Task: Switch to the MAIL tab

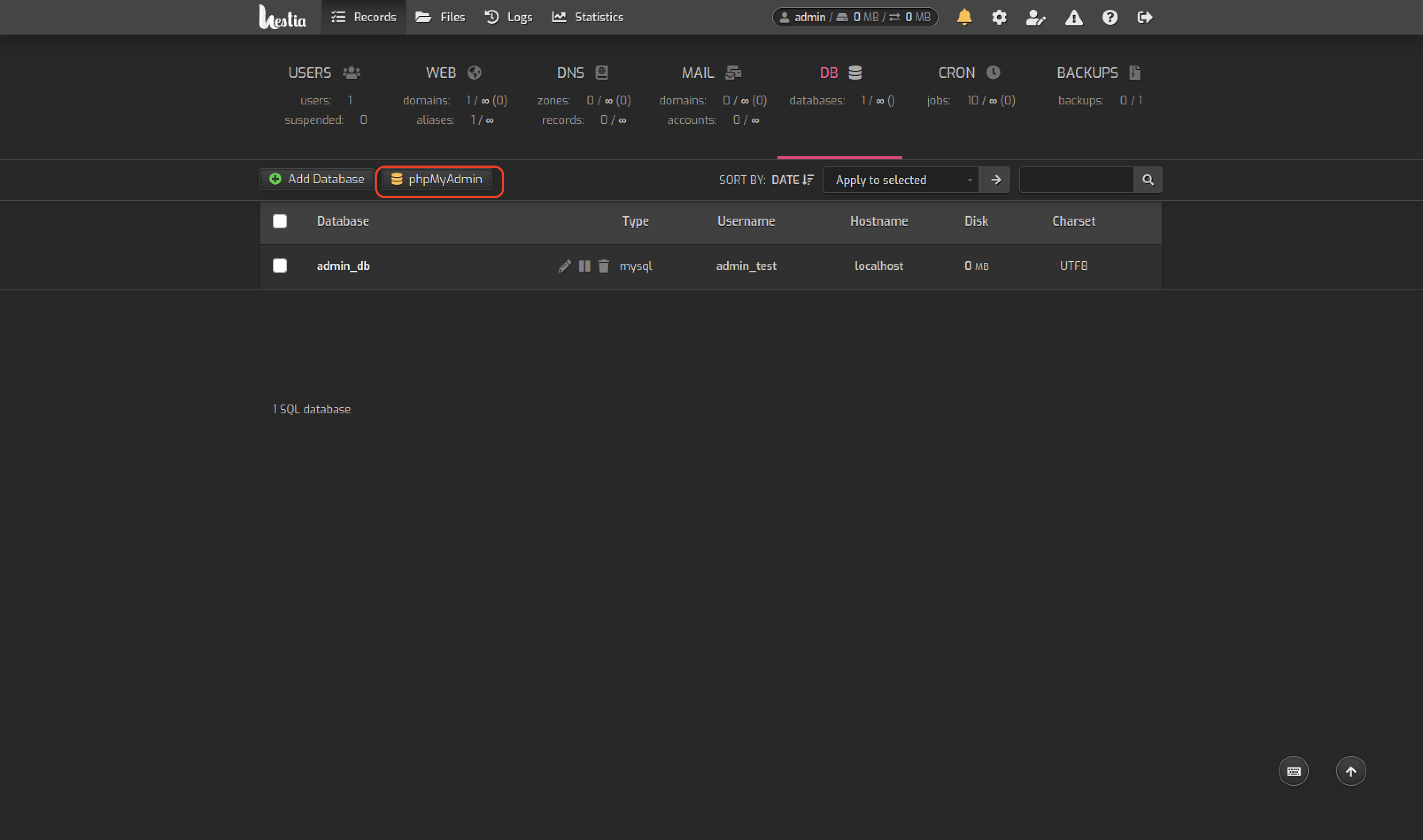Action: [x=712, y=73]
